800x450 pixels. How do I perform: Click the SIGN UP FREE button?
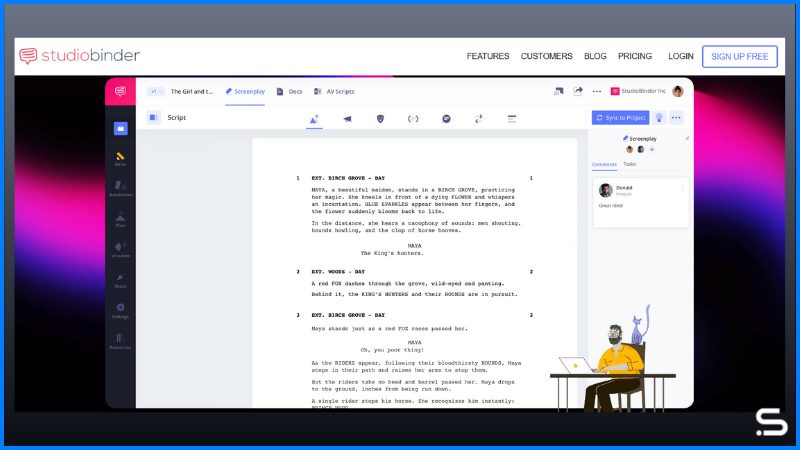[740, 57]
